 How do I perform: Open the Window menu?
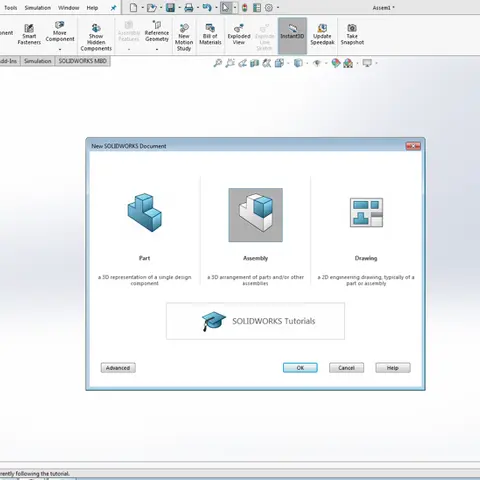[69, 8]
